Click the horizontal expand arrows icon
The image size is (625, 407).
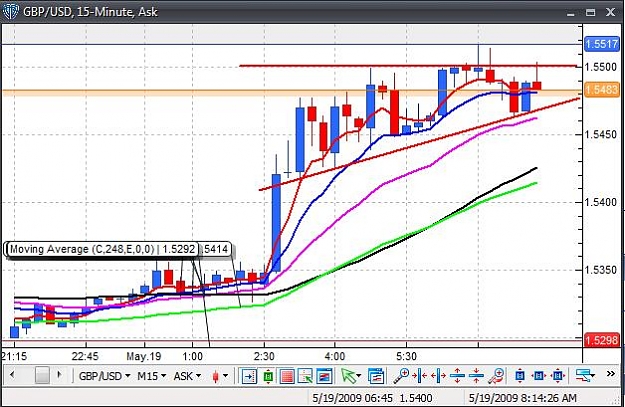click(x=438, y=376)
